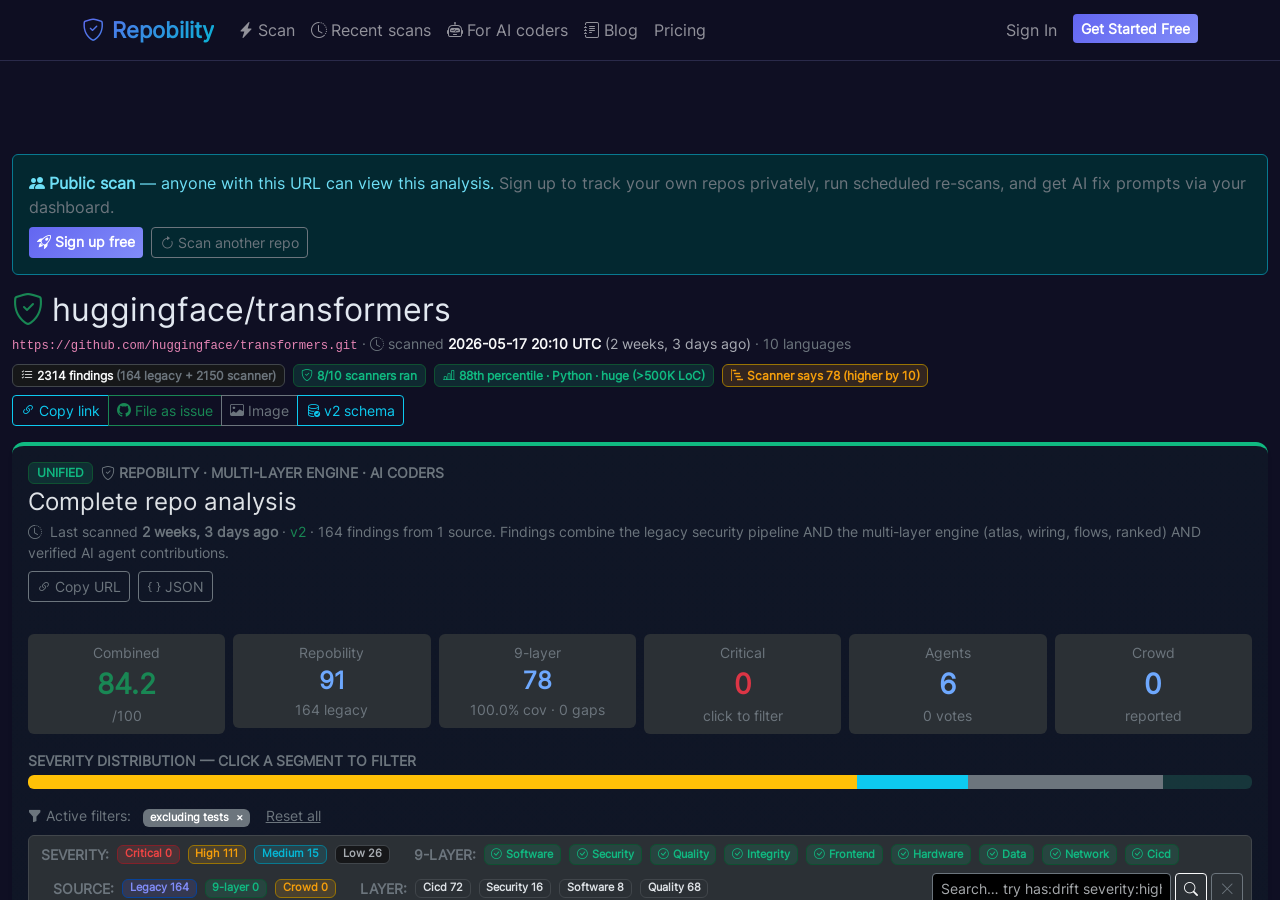
Task: Click Reset all filters link
Action: (293, 816)
